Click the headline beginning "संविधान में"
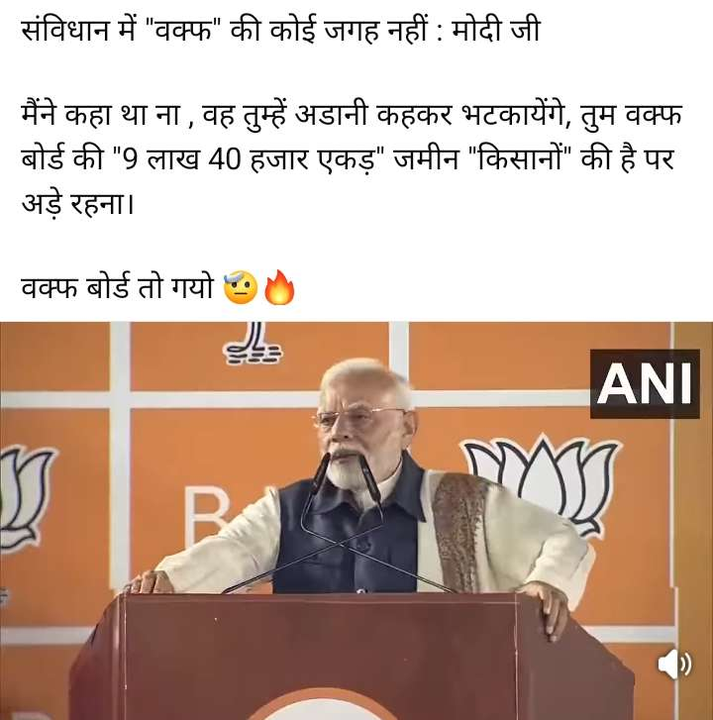The height and width of the screenshot is (720, 713). 281,31
